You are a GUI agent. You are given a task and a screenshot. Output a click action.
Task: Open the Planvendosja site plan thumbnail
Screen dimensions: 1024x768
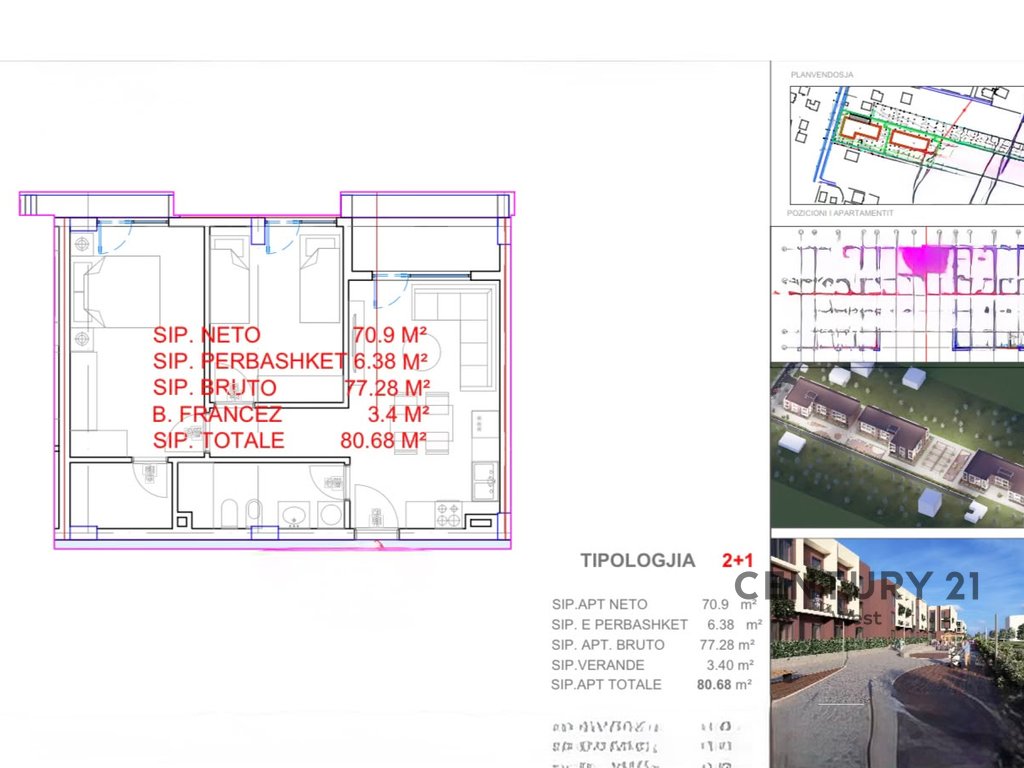pos(906,145)
